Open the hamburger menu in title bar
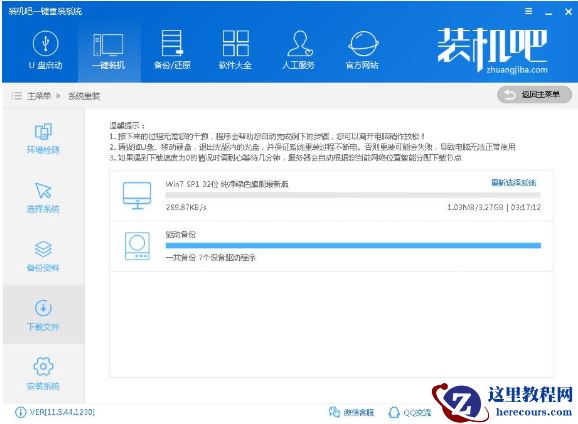578x424 pixels. pyautogui.click(x=528, y=11)
